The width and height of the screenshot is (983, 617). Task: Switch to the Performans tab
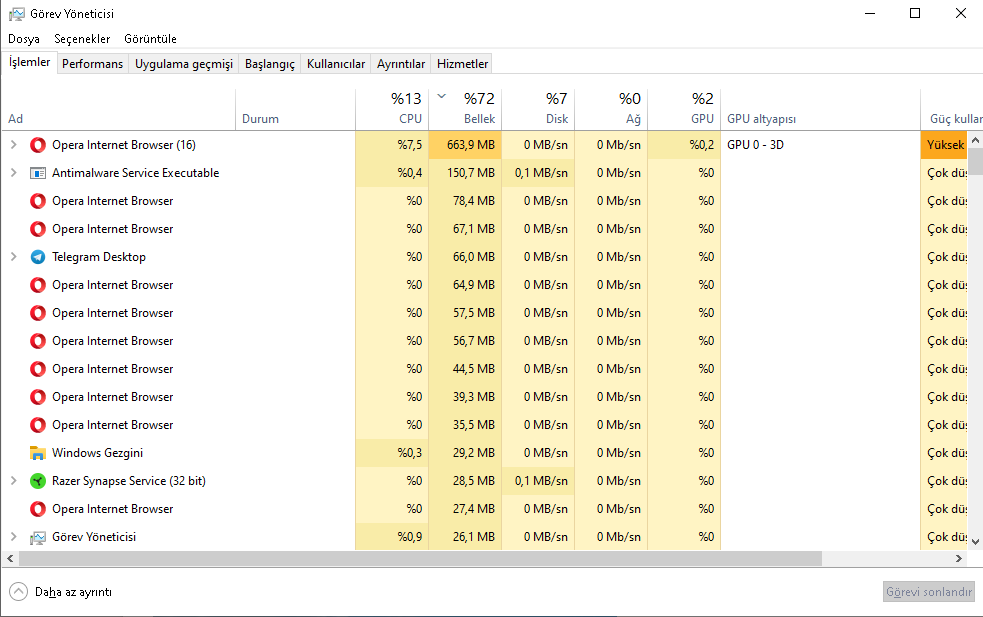pyautogui.click(x=93, y=64)
